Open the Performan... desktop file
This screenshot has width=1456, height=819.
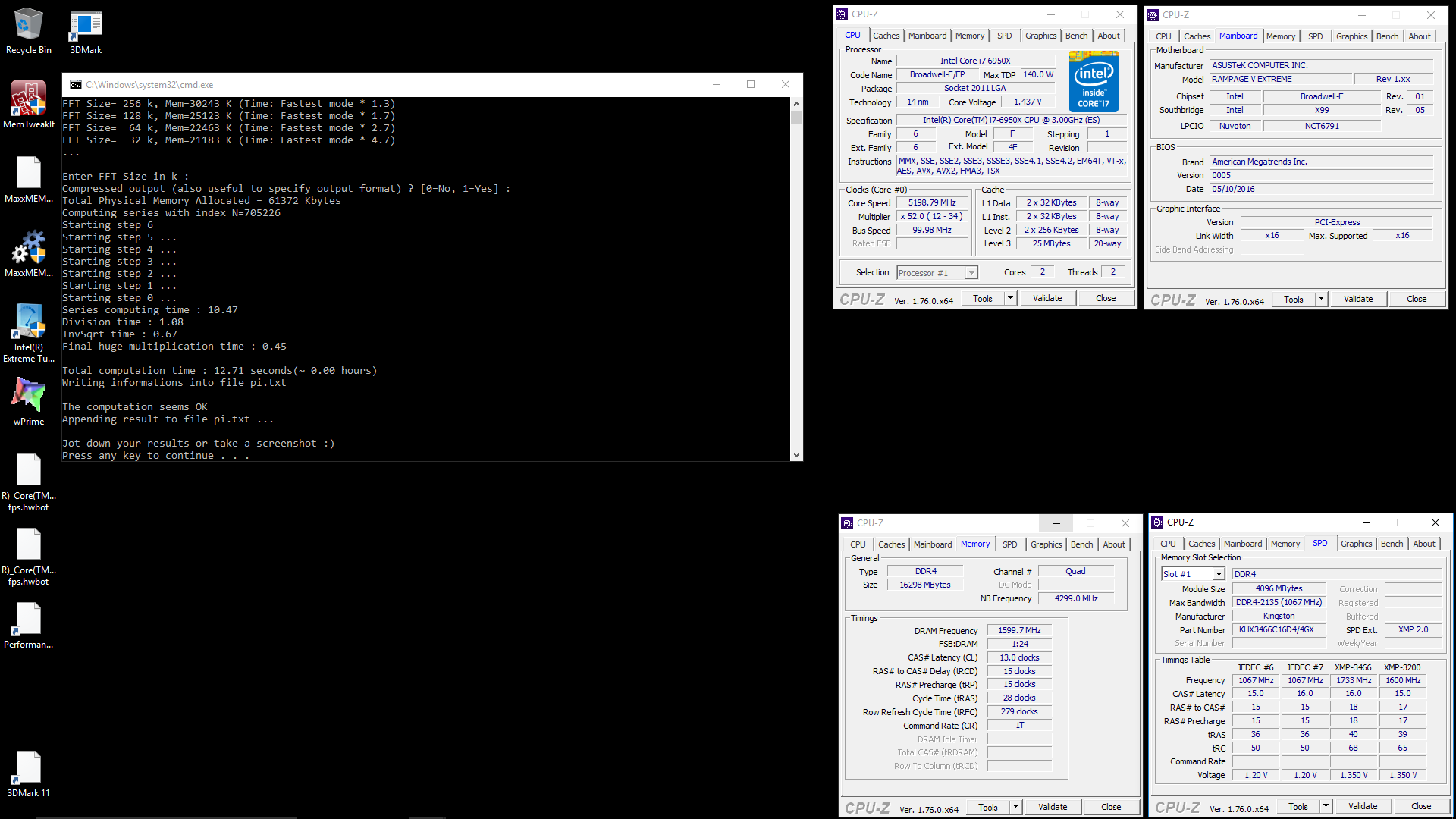(x=29, y=625)
